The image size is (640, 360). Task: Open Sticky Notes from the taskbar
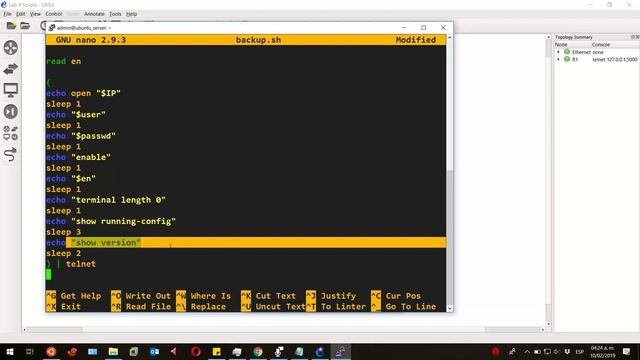click(216, 351)
